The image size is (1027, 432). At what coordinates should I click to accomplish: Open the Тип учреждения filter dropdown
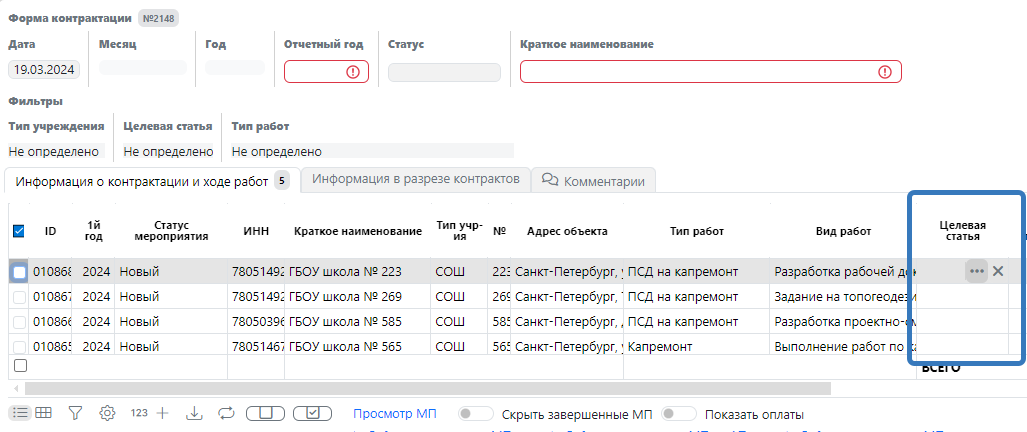tap(56, 151)
